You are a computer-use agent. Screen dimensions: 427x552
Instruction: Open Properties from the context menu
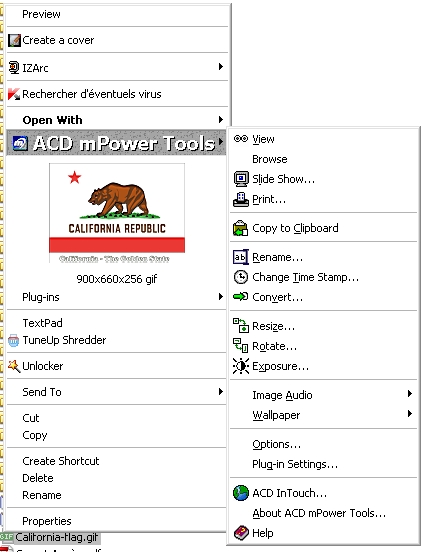pos(117,521)
